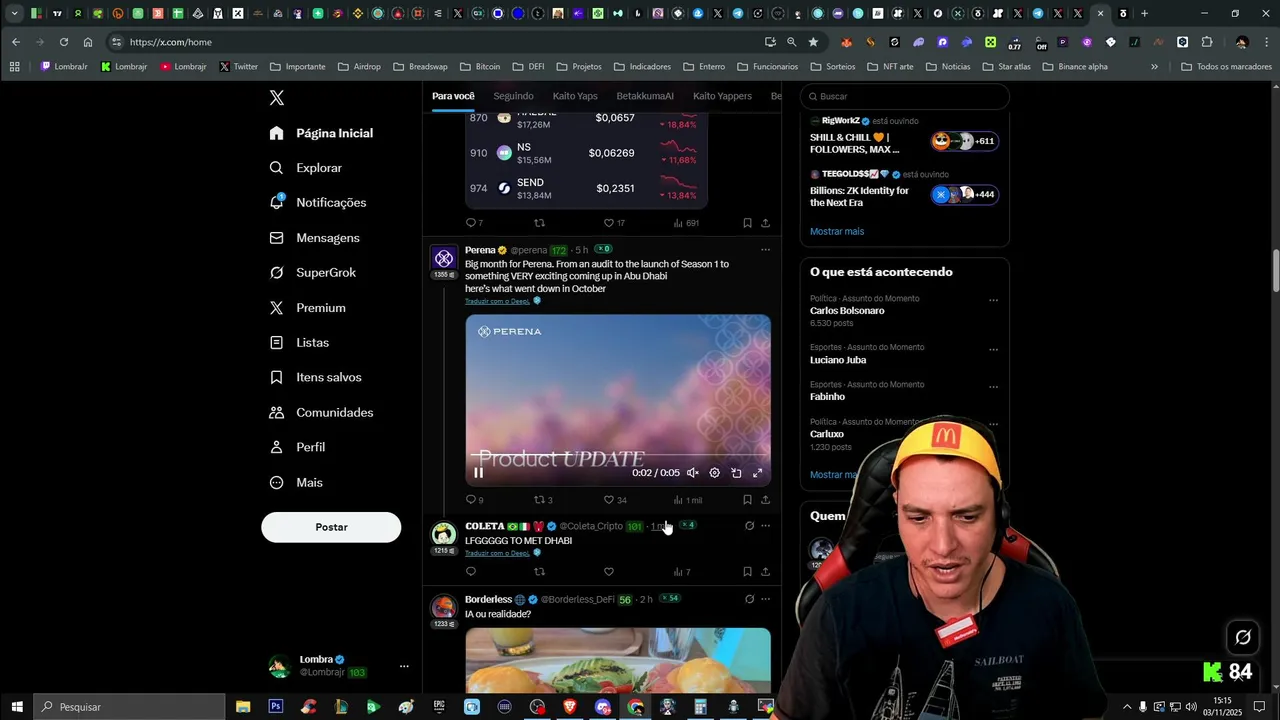The image size is (1280, 720).
Task: Bookmark the Perena post
Action: (747, 500)
